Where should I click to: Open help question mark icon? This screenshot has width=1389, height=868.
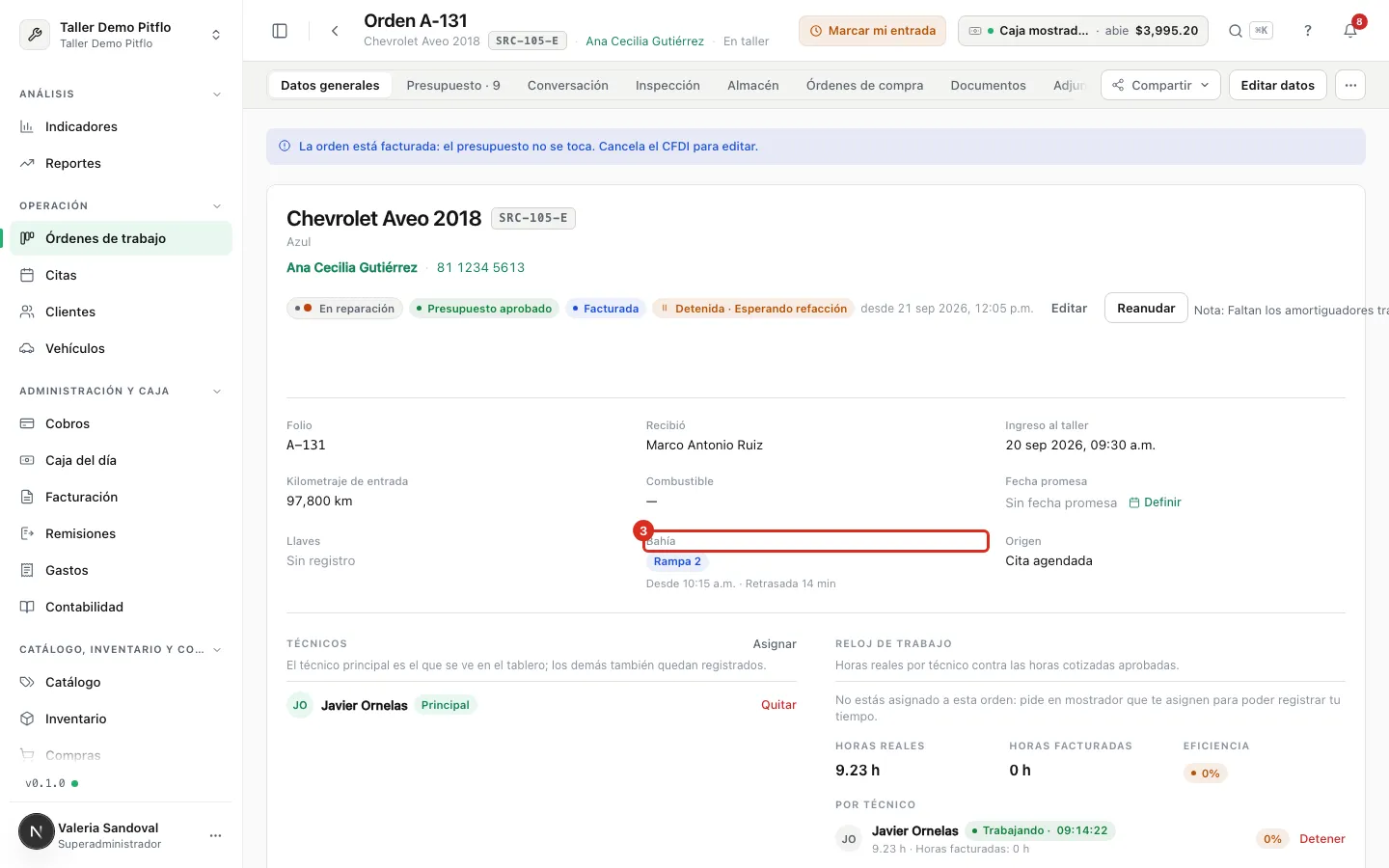pos(1308,31)
